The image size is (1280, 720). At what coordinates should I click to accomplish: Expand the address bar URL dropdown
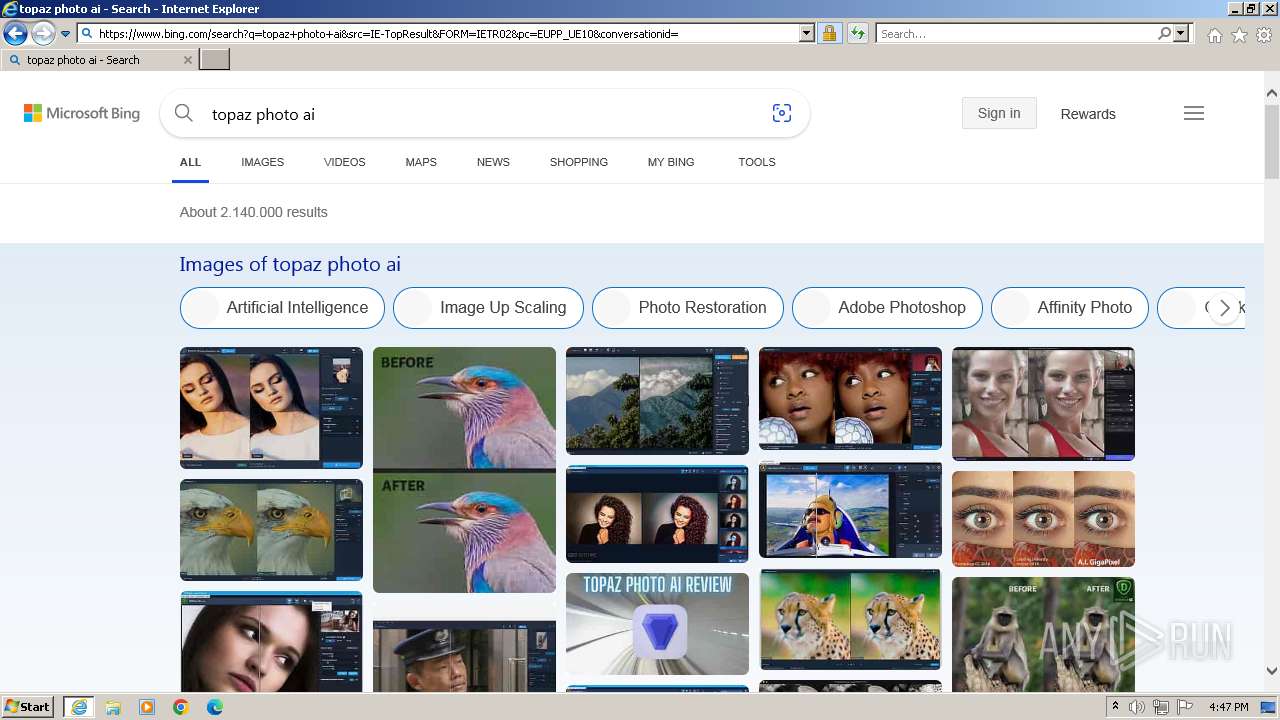click(x=807, y=33)
